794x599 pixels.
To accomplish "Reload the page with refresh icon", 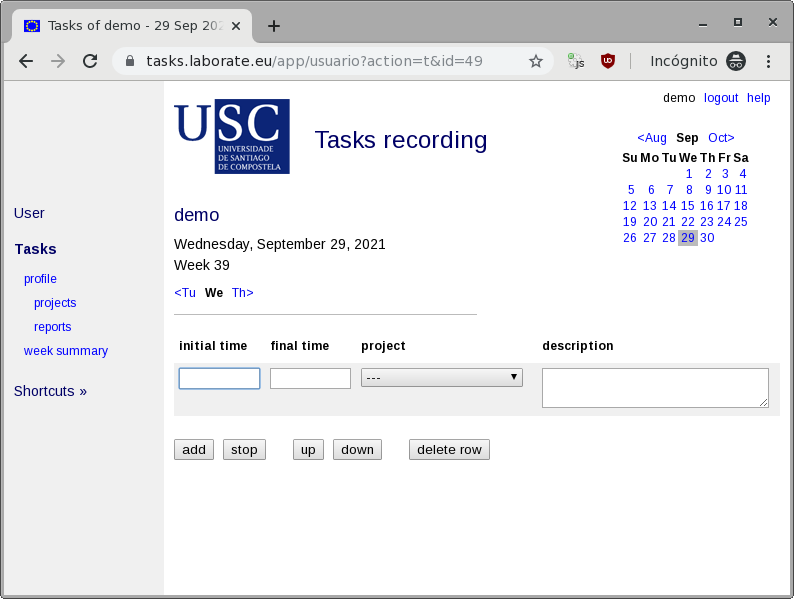I will click(x=90, y=61).
